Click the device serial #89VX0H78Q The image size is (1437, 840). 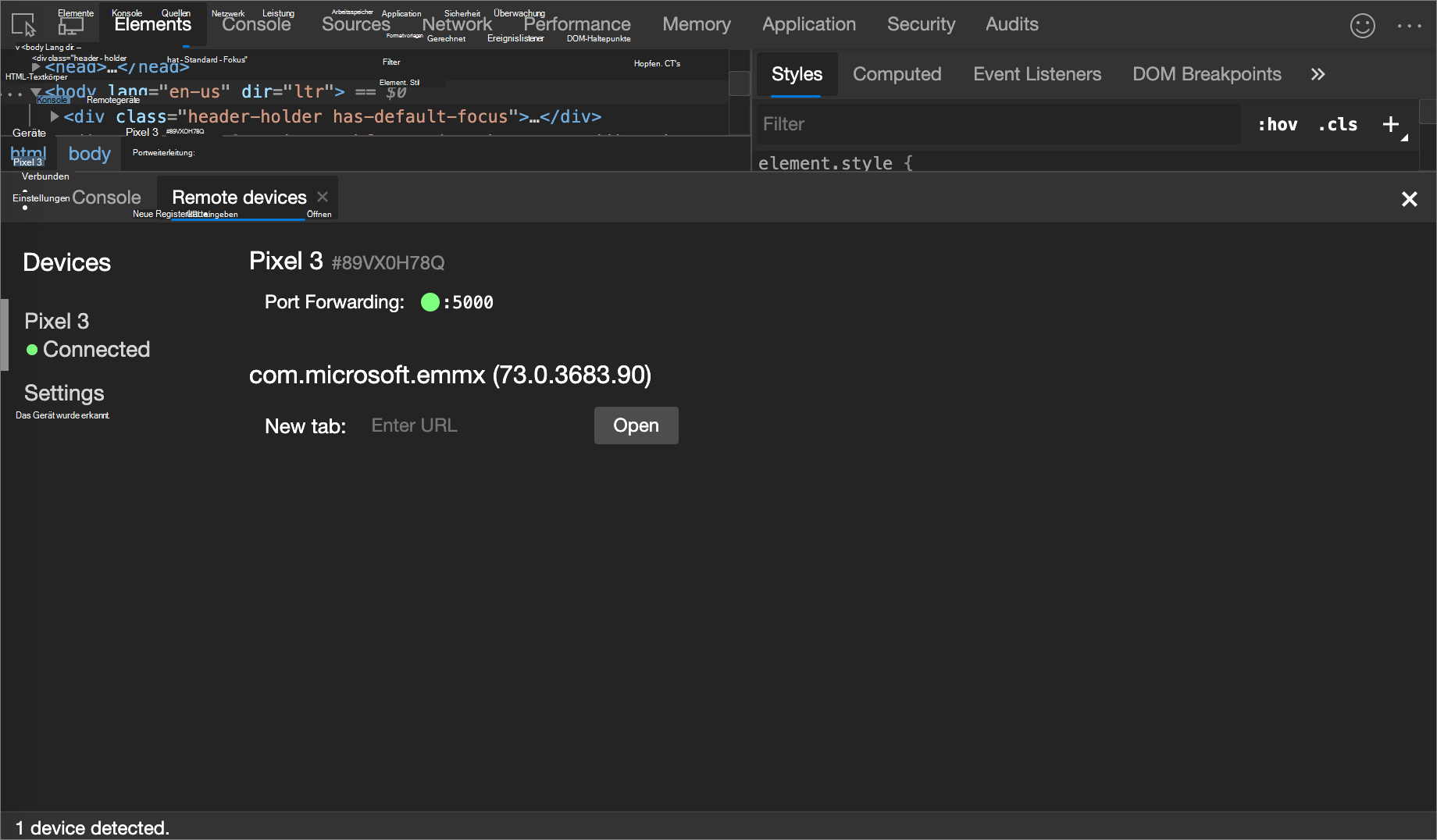tap(388, 263)
